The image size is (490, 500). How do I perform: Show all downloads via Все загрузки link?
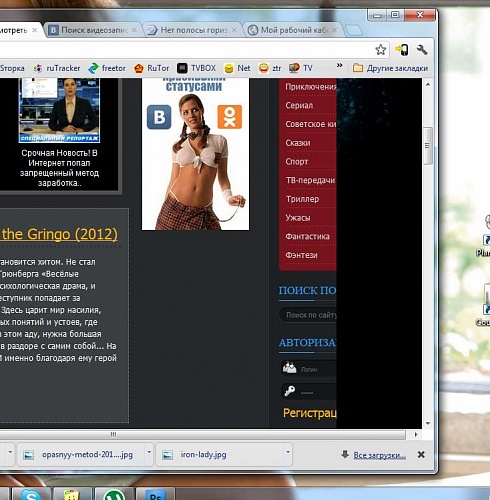[379, 455]
